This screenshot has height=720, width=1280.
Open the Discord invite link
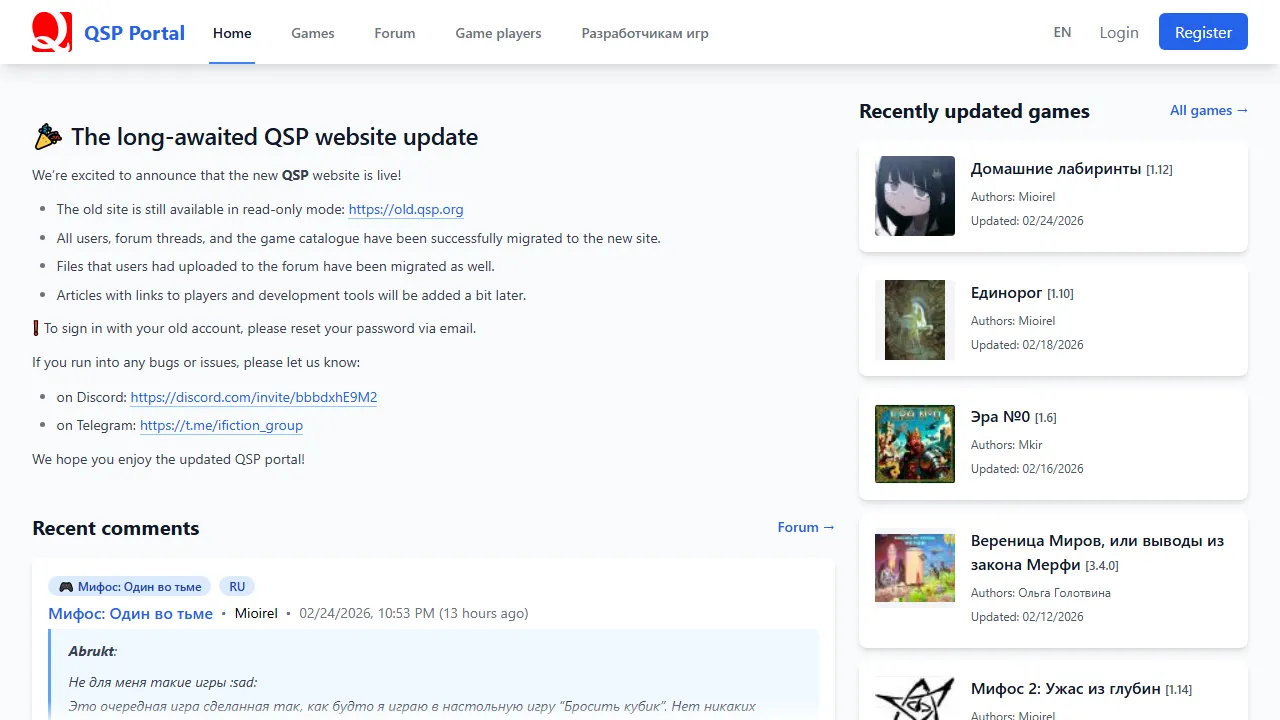coord(254,397)
